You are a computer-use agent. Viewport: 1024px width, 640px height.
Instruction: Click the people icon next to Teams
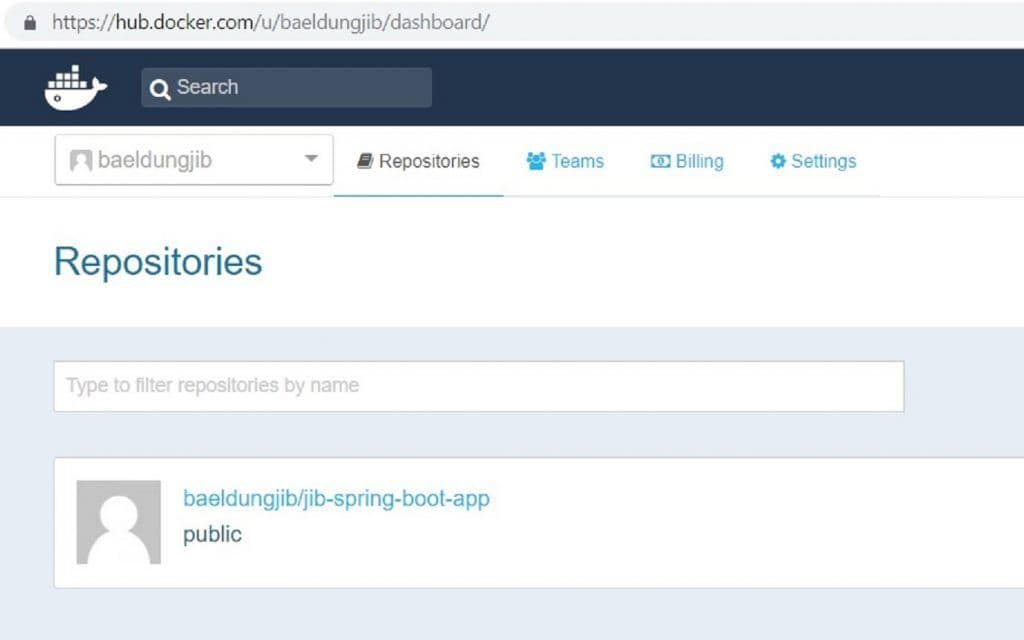click(x=536, y=161)
